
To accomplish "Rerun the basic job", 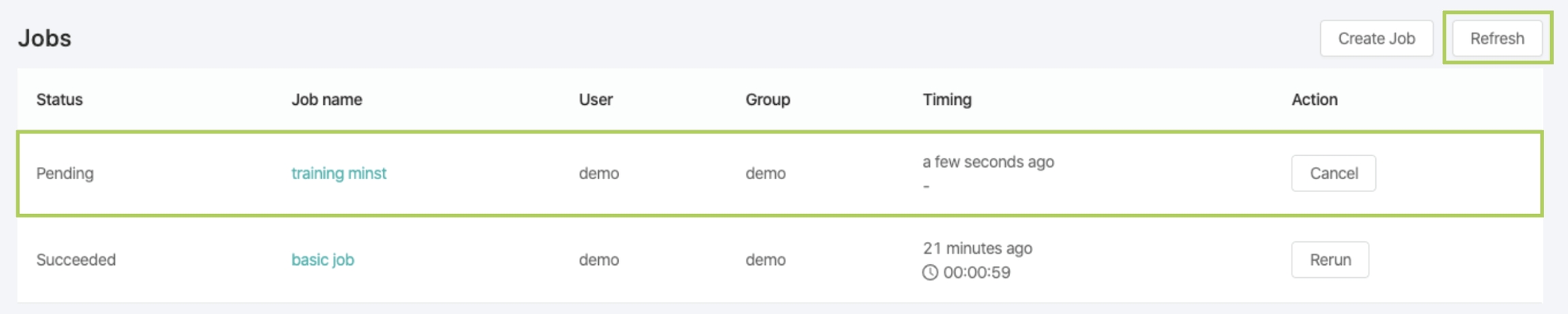I will [1330, 260].
